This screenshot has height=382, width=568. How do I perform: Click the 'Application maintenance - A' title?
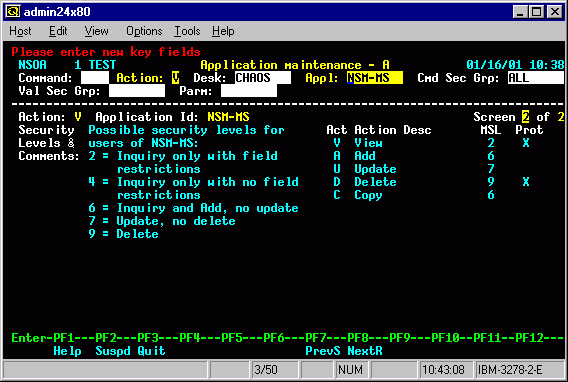pyautogui.click(x=295, y=65)
